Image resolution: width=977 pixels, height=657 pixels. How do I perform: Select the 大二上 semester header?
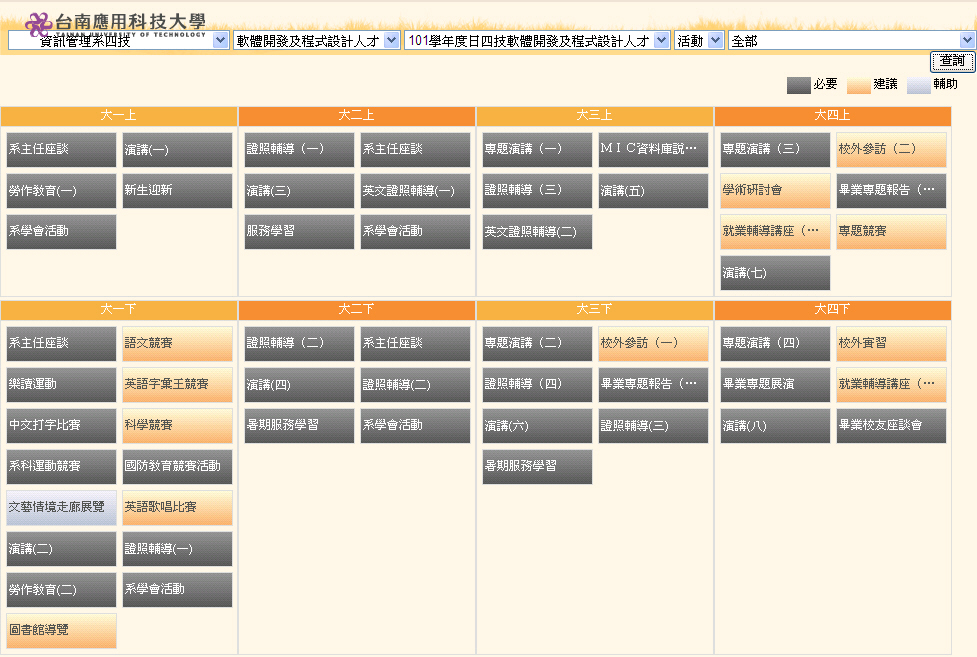coord(356,115)
